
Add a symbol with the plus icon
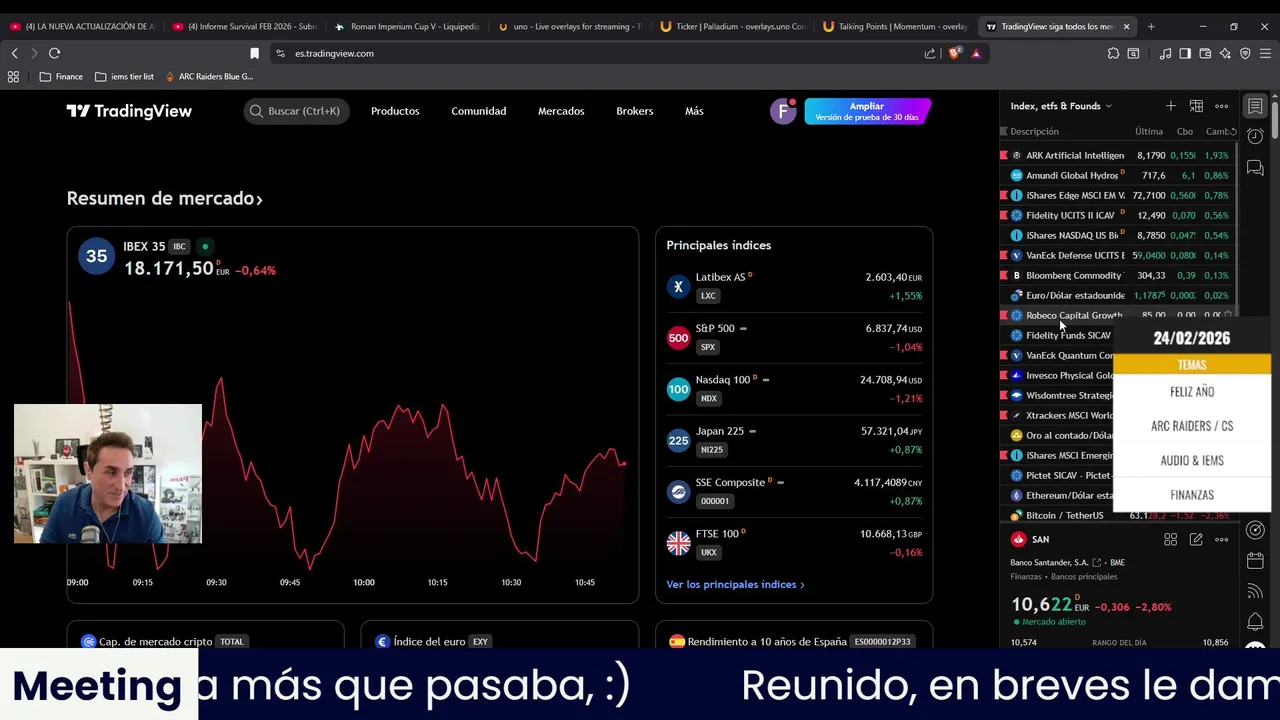tap(1170, 106)
